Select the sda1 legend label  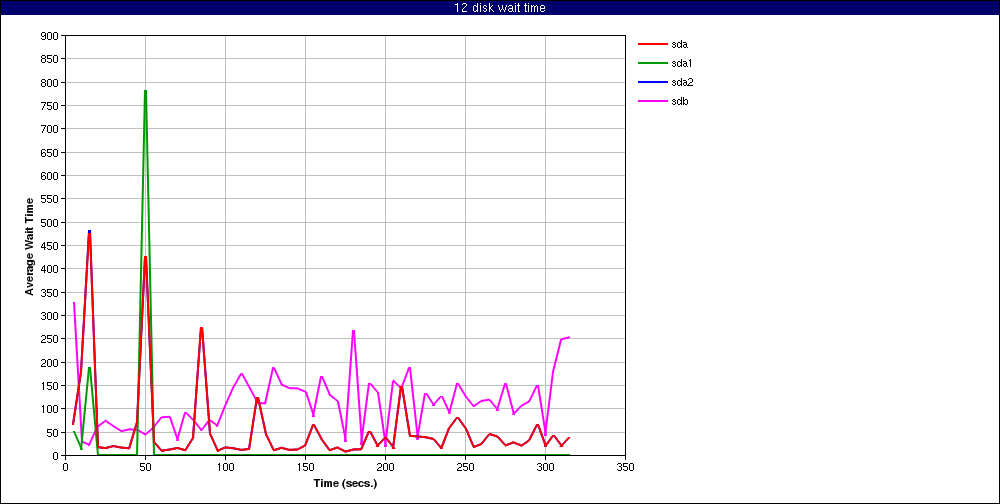coord(681,63)
